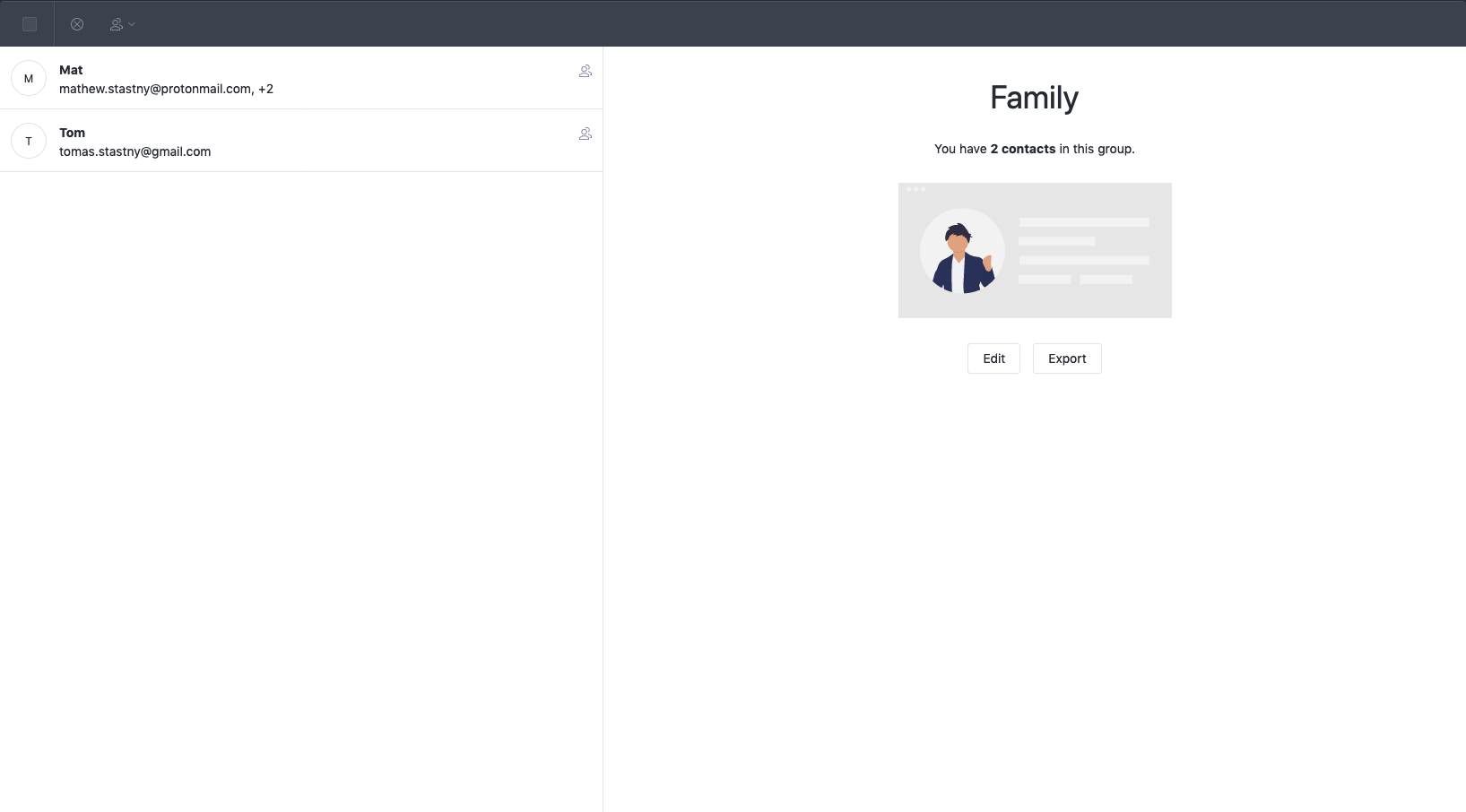Click the person illustration in the preview card
The width and height of the screenshot is (1466, 812).
pos(962,251)
